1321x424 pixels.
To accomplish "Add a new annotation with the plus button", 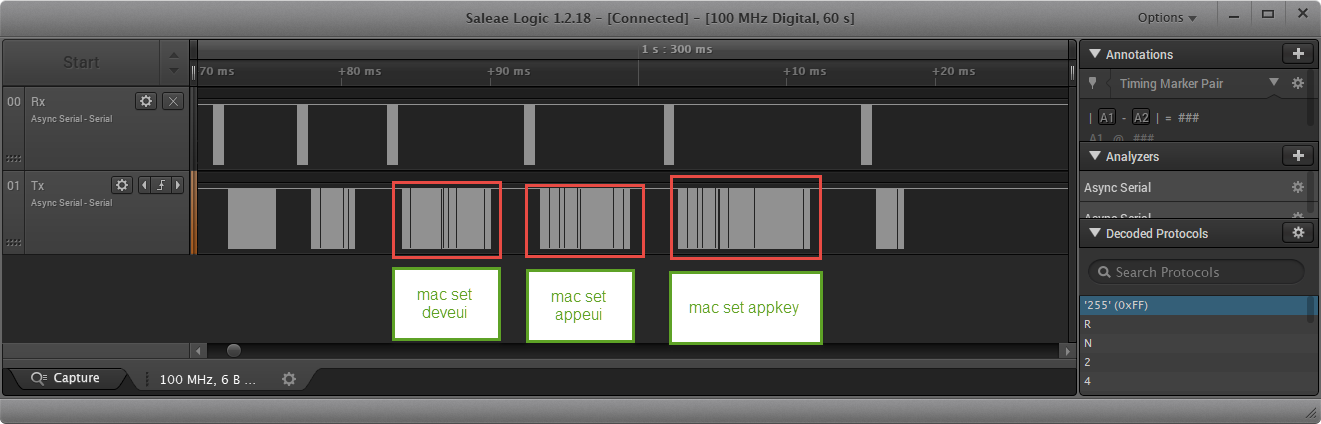I will tap(1297, 54).
